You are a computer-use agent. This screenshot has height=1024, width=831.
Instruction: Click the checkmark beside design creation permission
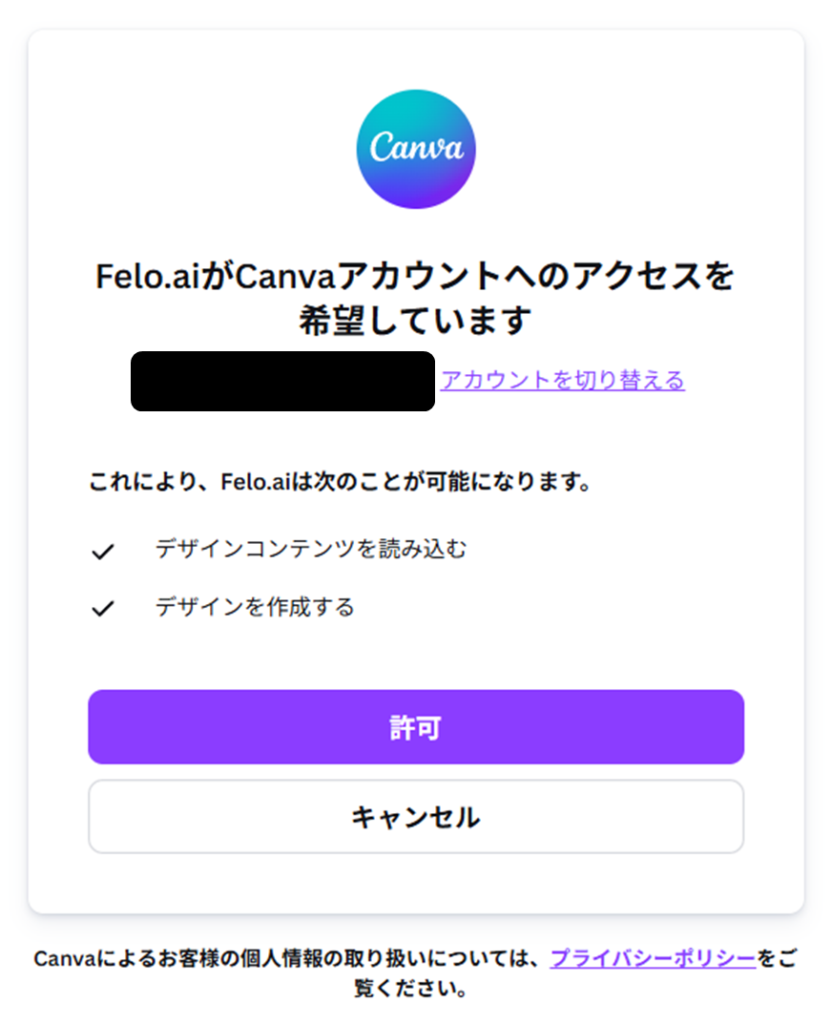(103, 606)
